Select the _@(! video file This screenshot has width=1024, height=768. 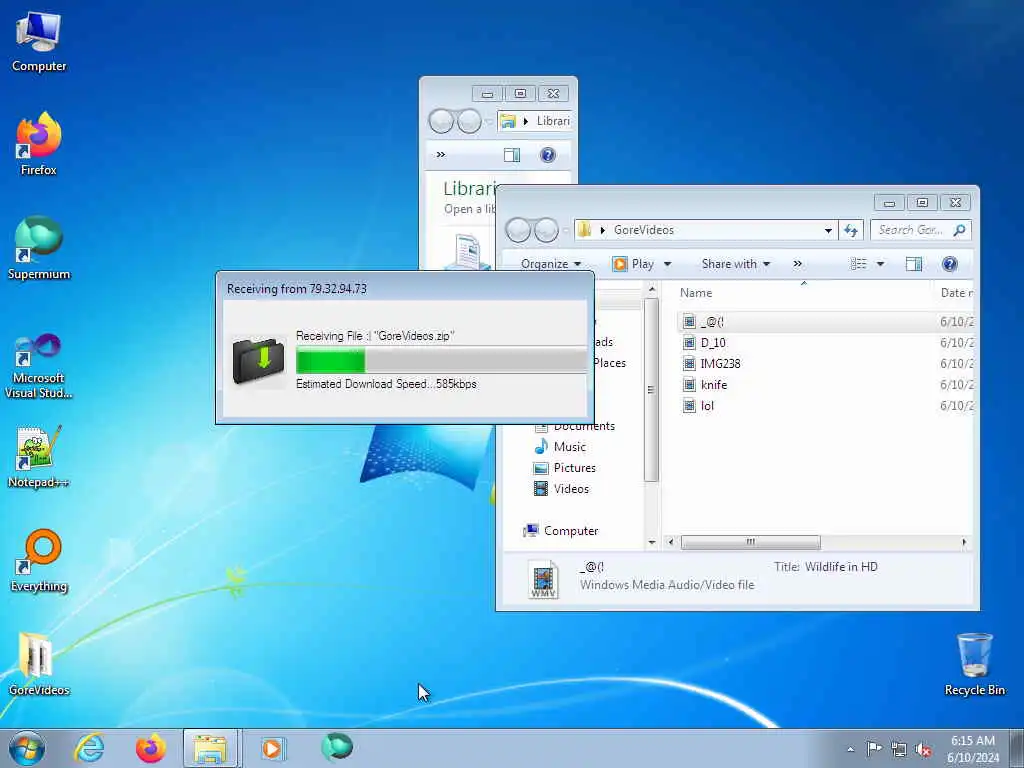click(x=712, y=321)
